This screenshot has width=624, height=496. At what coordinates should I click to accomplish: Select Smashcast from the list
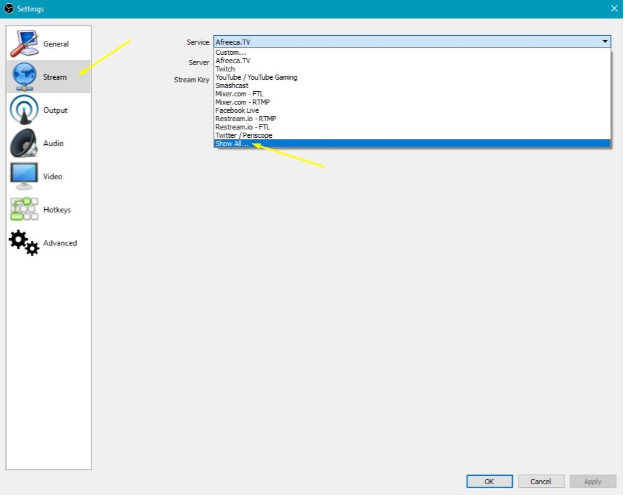pos(412,86)
